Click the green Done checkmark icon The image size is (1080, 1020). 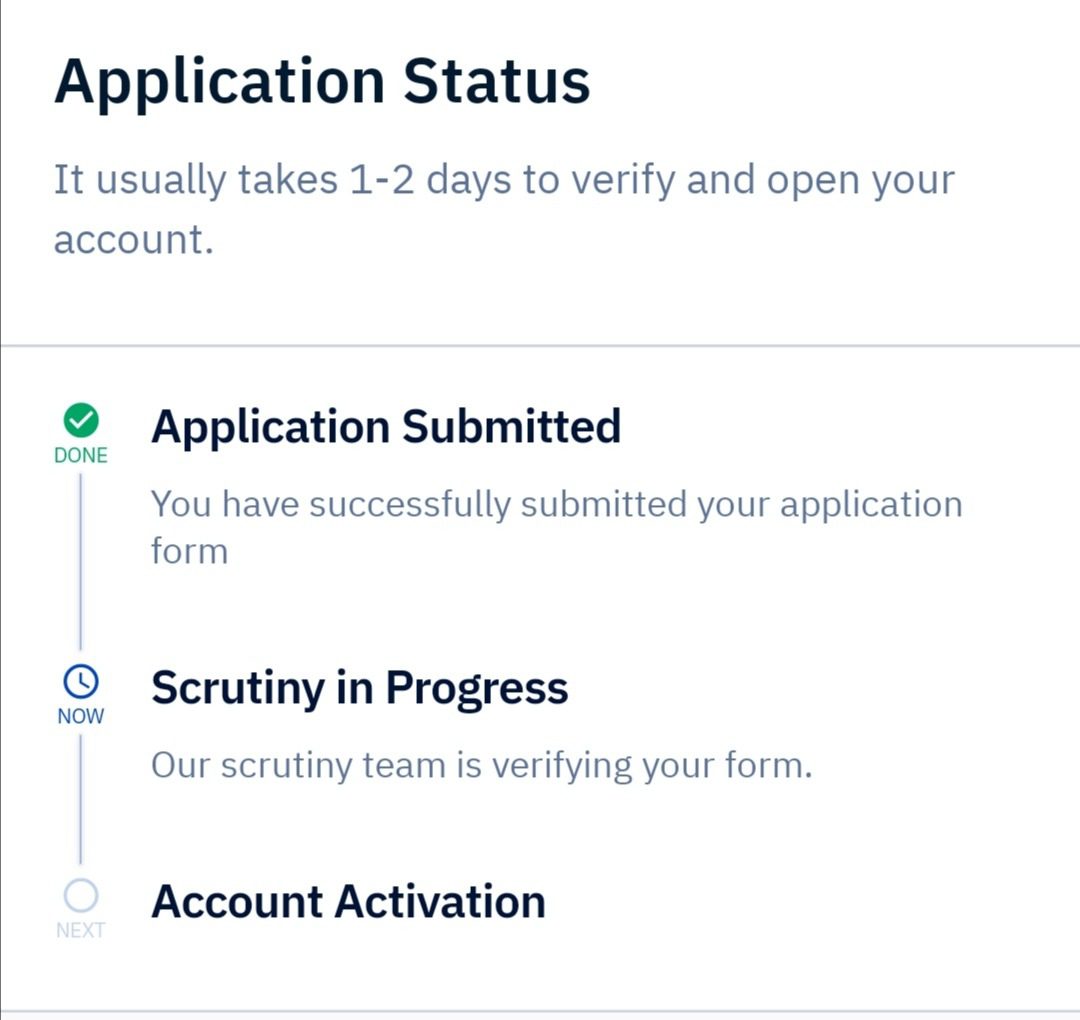(x=81, y=420)
